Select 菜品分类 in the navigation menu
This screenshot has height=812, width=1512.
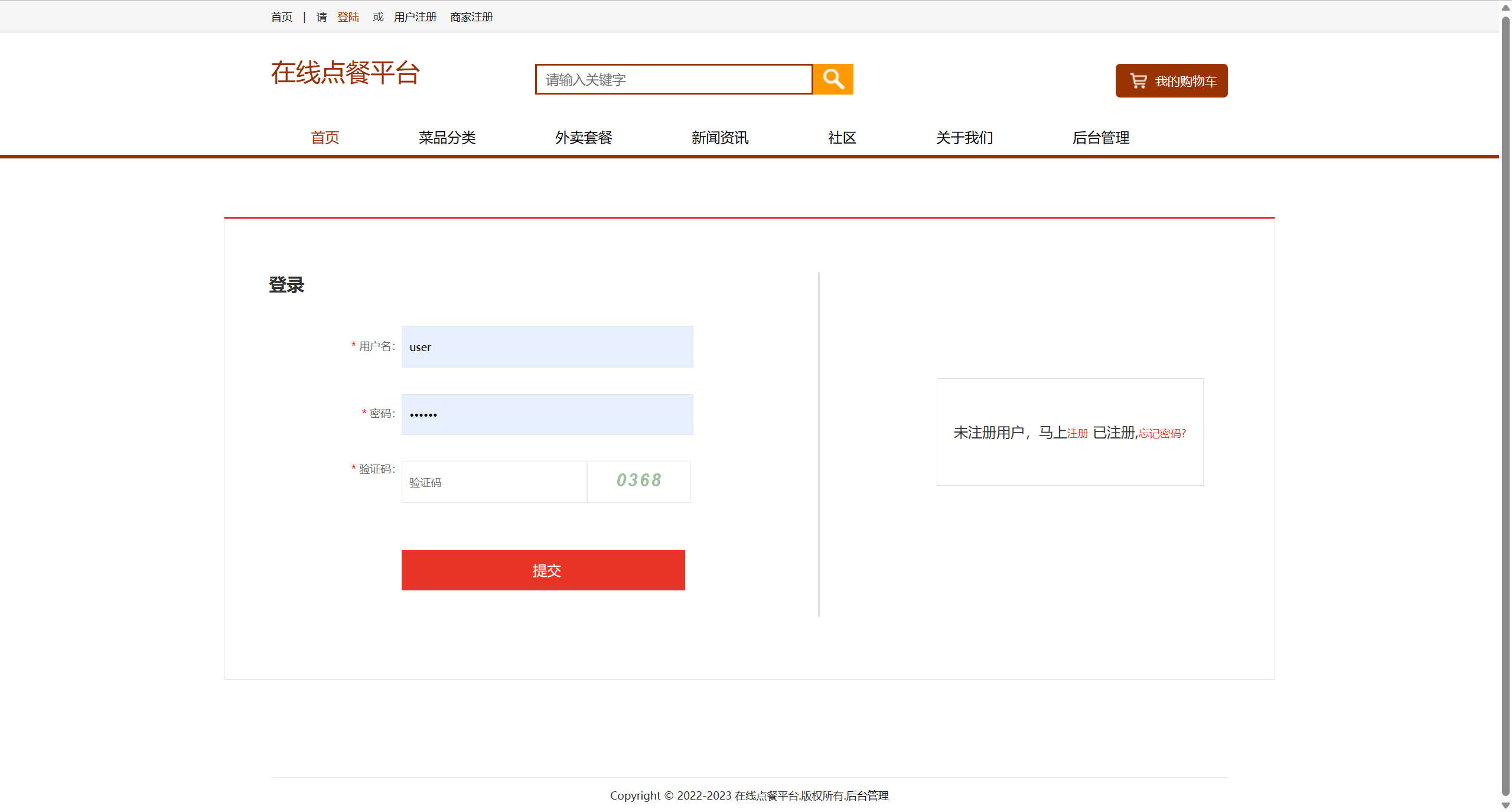click(x=447, y=138)
